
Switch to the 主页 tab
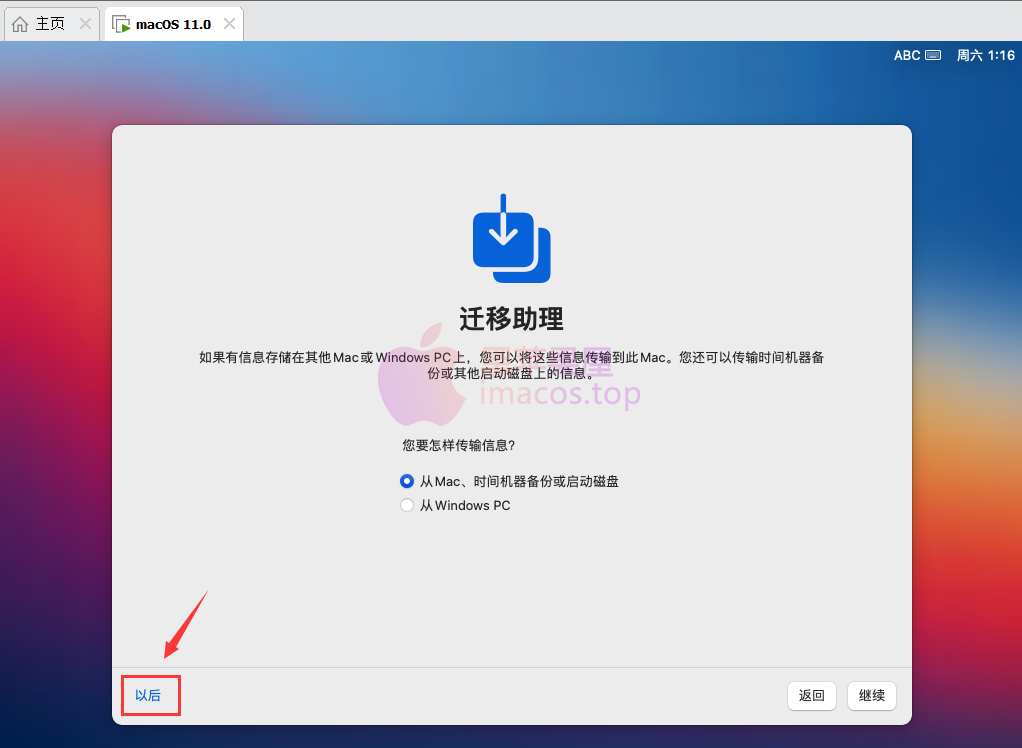pos(51,24)
